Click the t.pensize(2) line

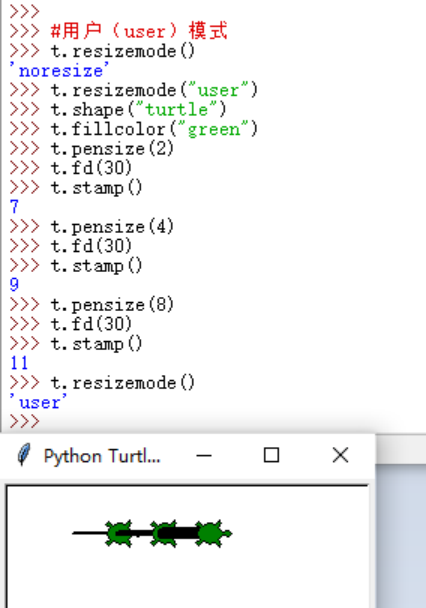tap(112, 149)
